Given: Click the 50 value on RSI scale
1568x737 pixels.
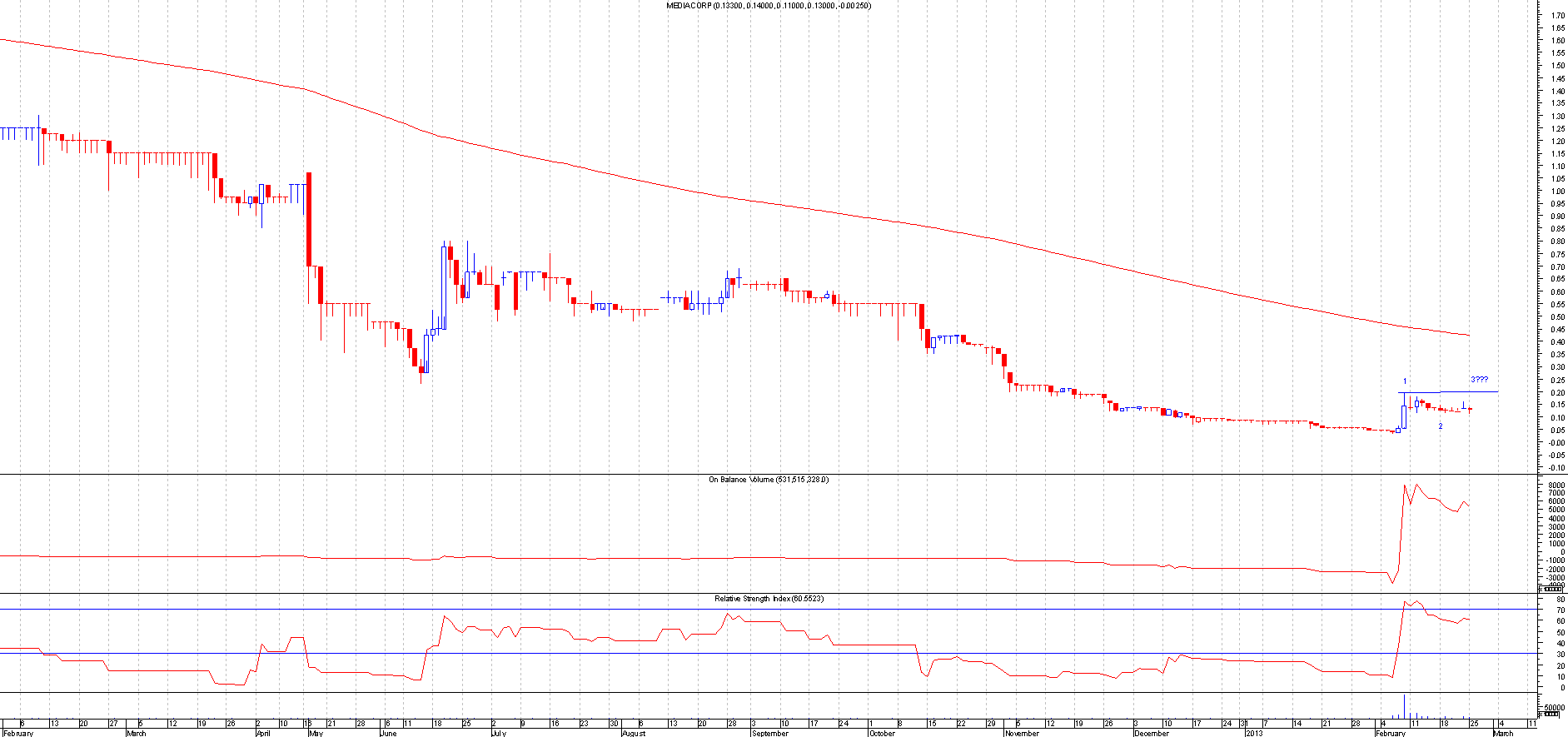Looking at the screenshot, I should pyautogui.click(x=1554, y=632).
